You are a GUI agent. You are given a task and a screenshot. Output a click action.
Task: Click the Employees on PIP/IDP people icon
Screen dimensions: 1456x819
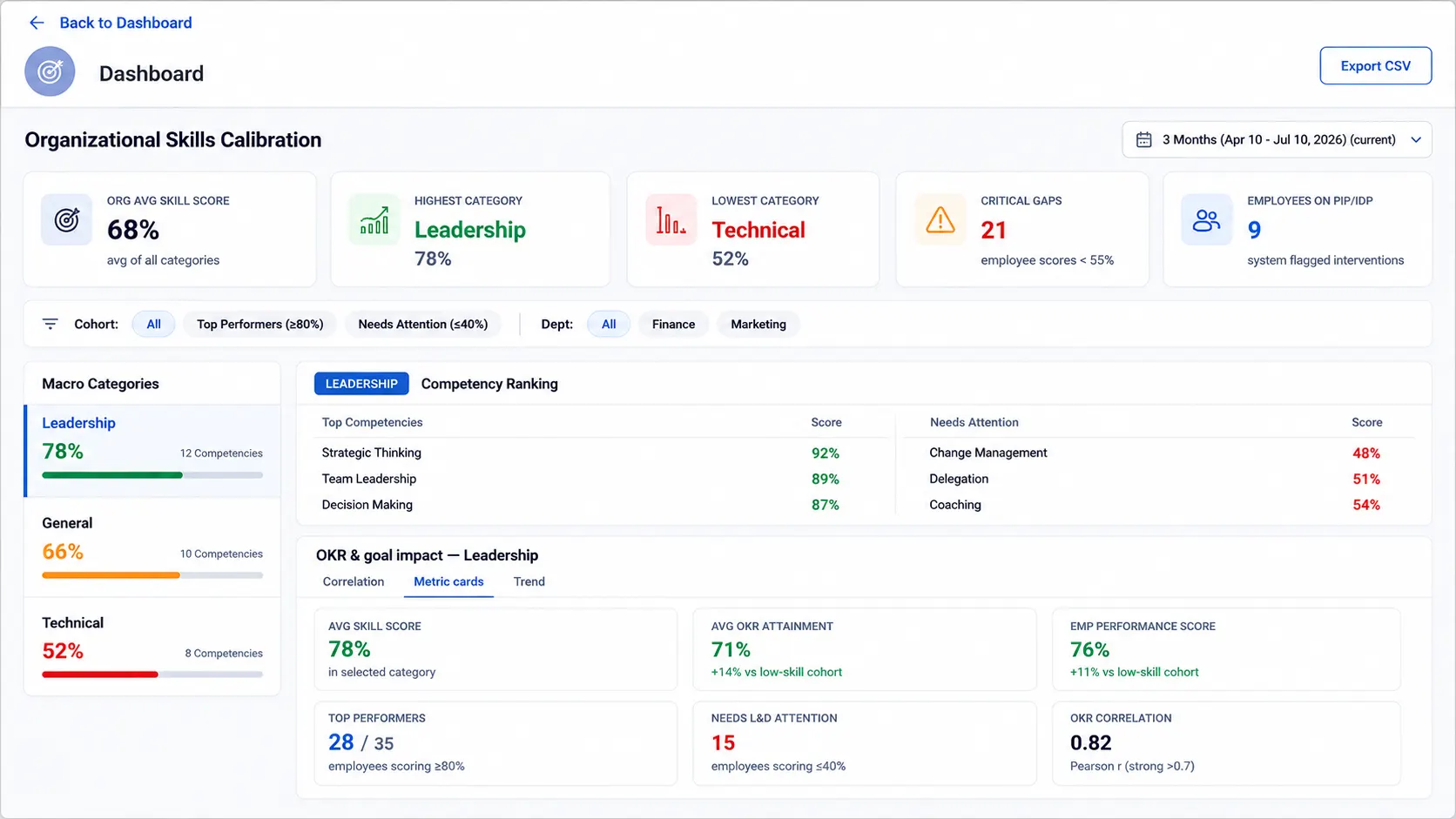click(1206, 219)
